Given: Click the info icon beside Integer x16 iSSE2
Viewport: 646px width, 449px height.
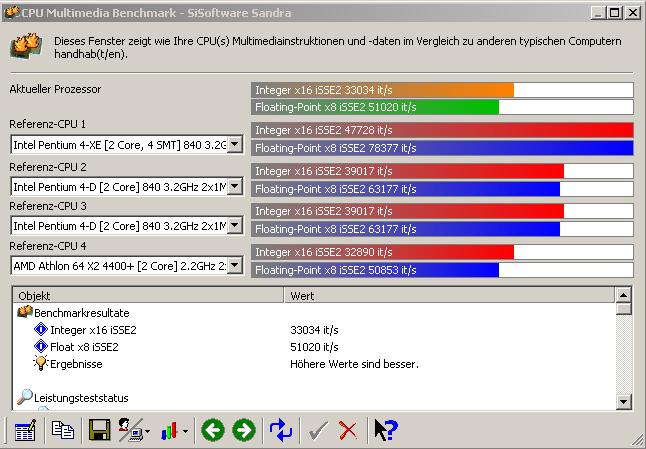Looking at the screenshot, I should 41,329.
